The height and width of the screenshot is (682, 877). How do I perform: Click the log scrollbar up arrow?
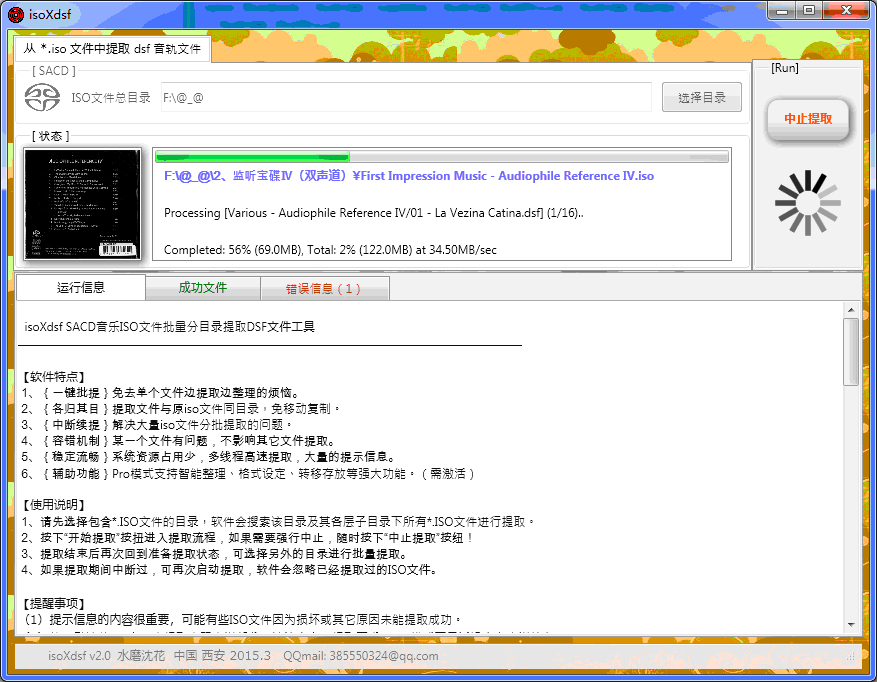point(851,310)
